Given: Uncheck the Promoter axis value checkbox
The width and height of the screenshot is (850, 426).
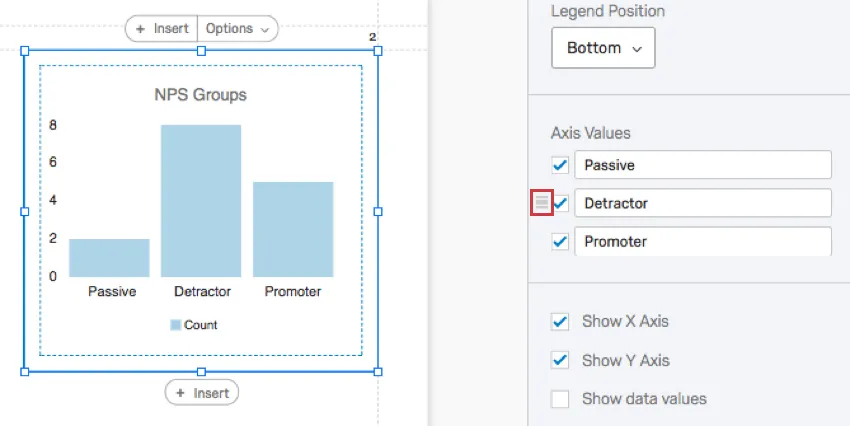Looking at the screenshot, I should pos(560,241).
